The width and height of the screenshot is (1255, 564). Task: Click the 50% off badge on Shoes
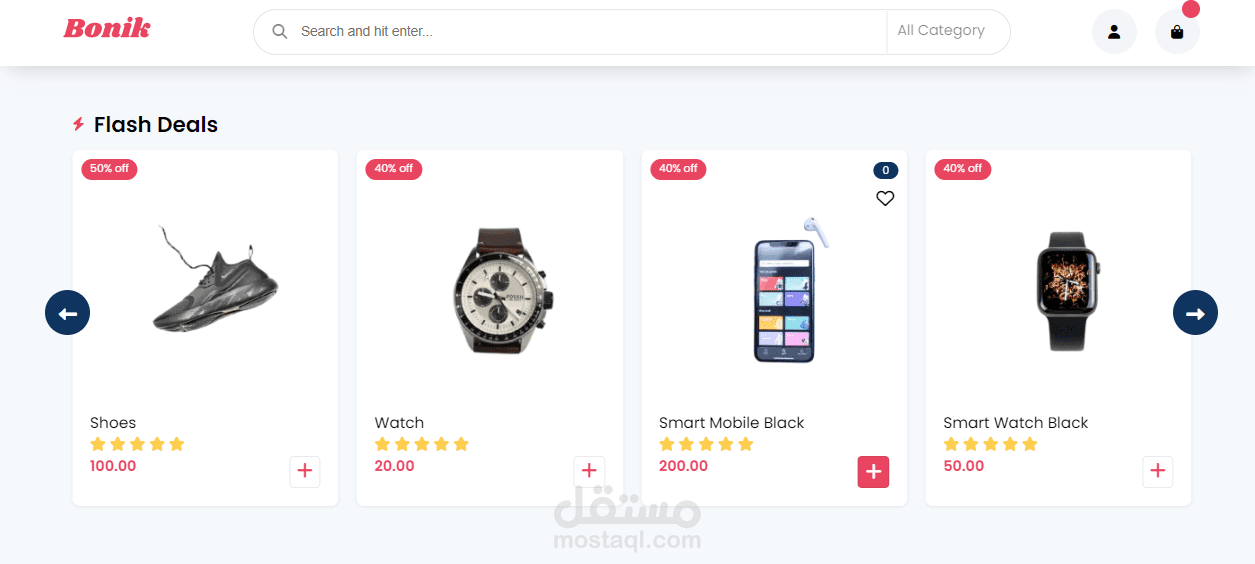[109, 169]
